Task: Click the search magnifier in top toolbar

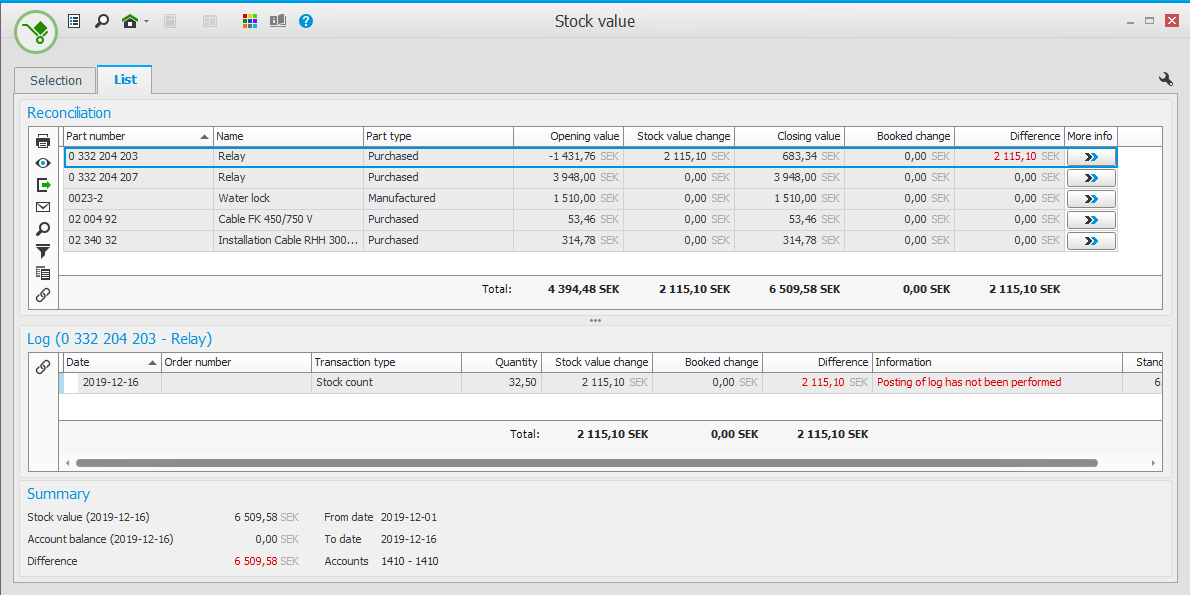Action: click(x=101, y=21)
